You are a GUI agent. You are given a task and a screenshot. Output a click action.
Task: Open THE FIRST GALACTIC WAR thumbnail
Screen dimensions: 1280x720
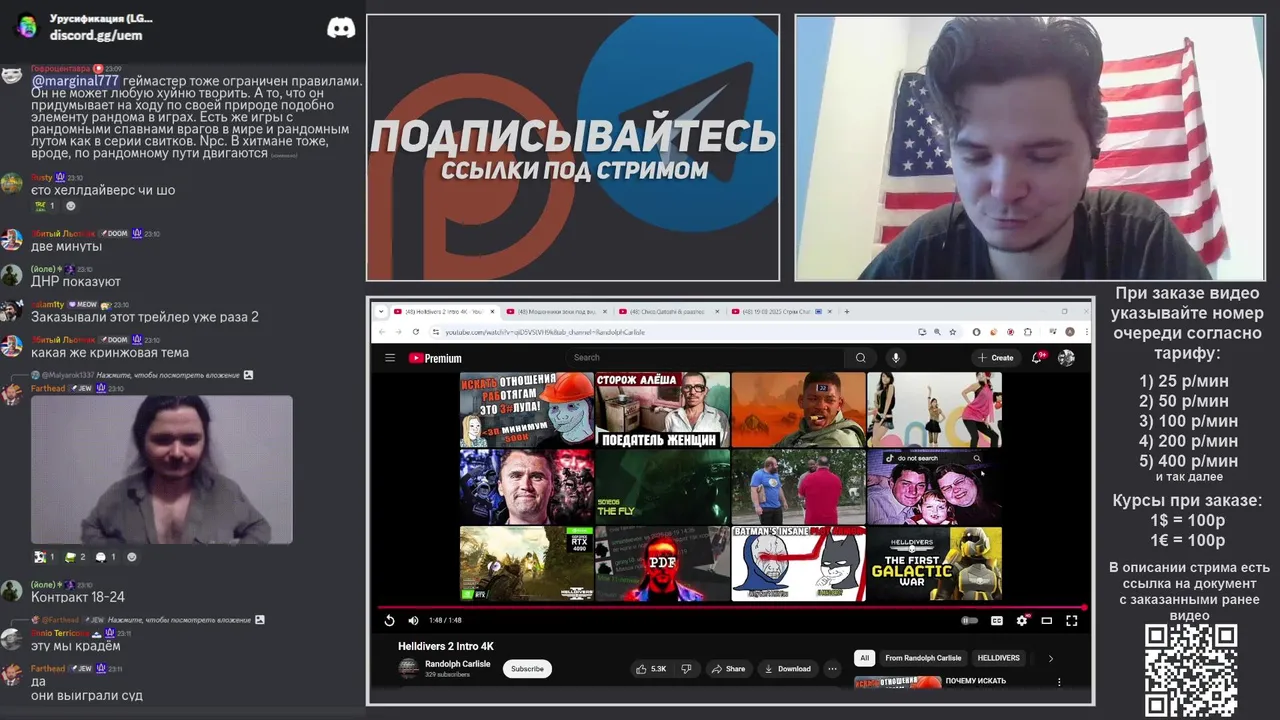point(934,563)
